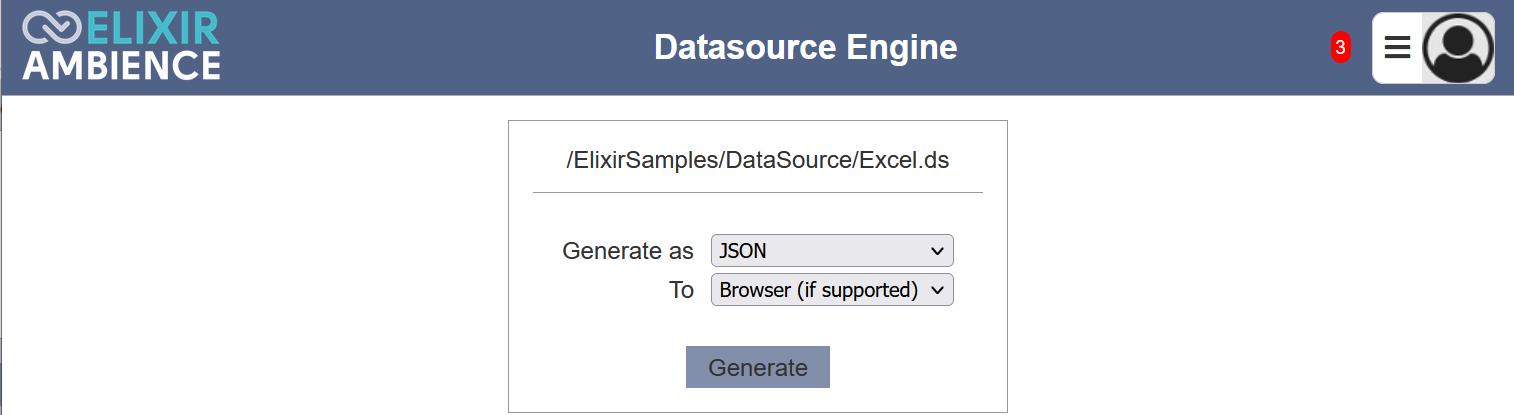Click the blue header bar background
Viewport: 1514px width, 415px height.
point(1100,47)
